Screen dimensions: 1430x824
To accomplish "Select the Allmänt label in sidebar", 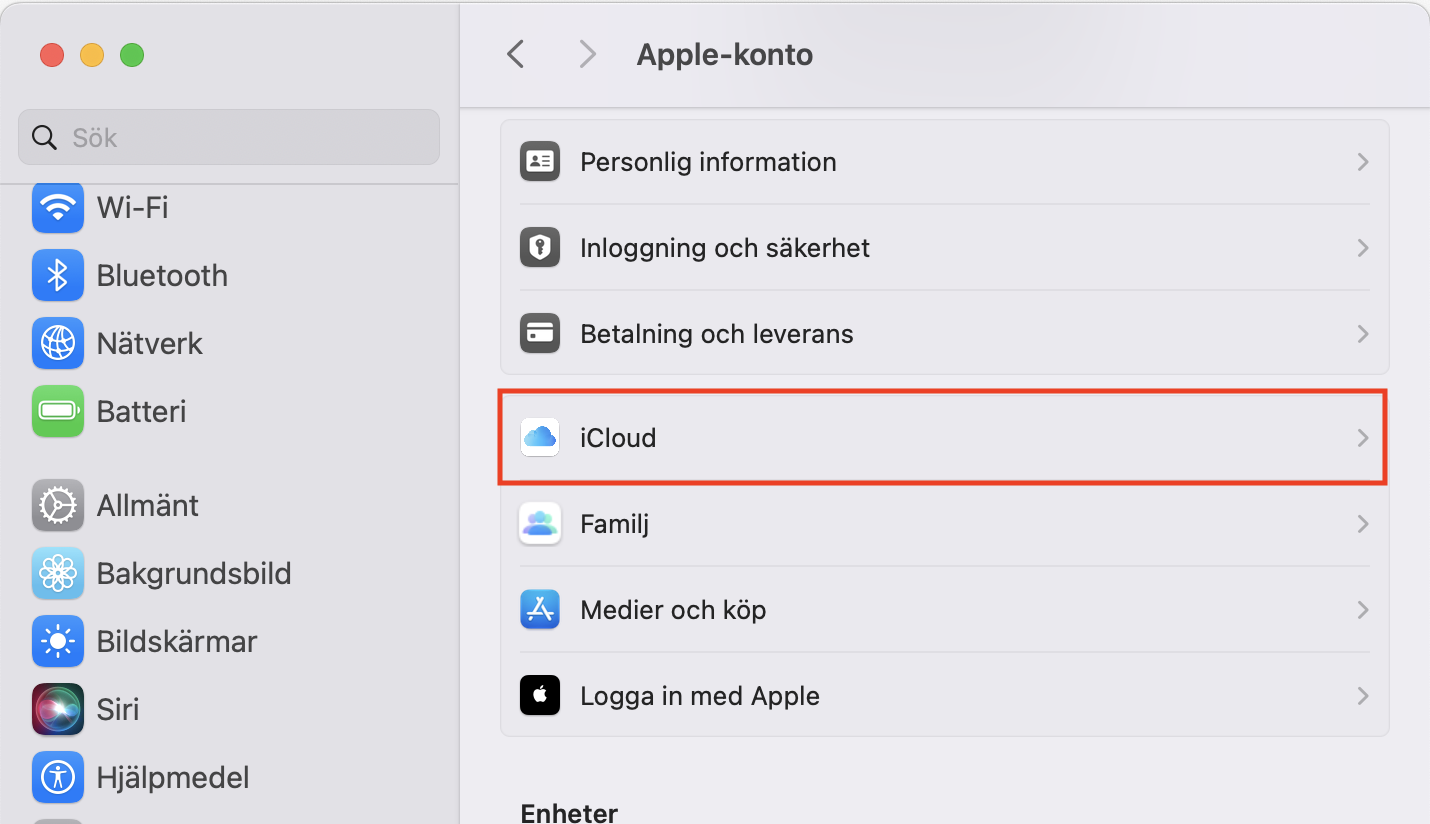I will click(x=148, y=505).
